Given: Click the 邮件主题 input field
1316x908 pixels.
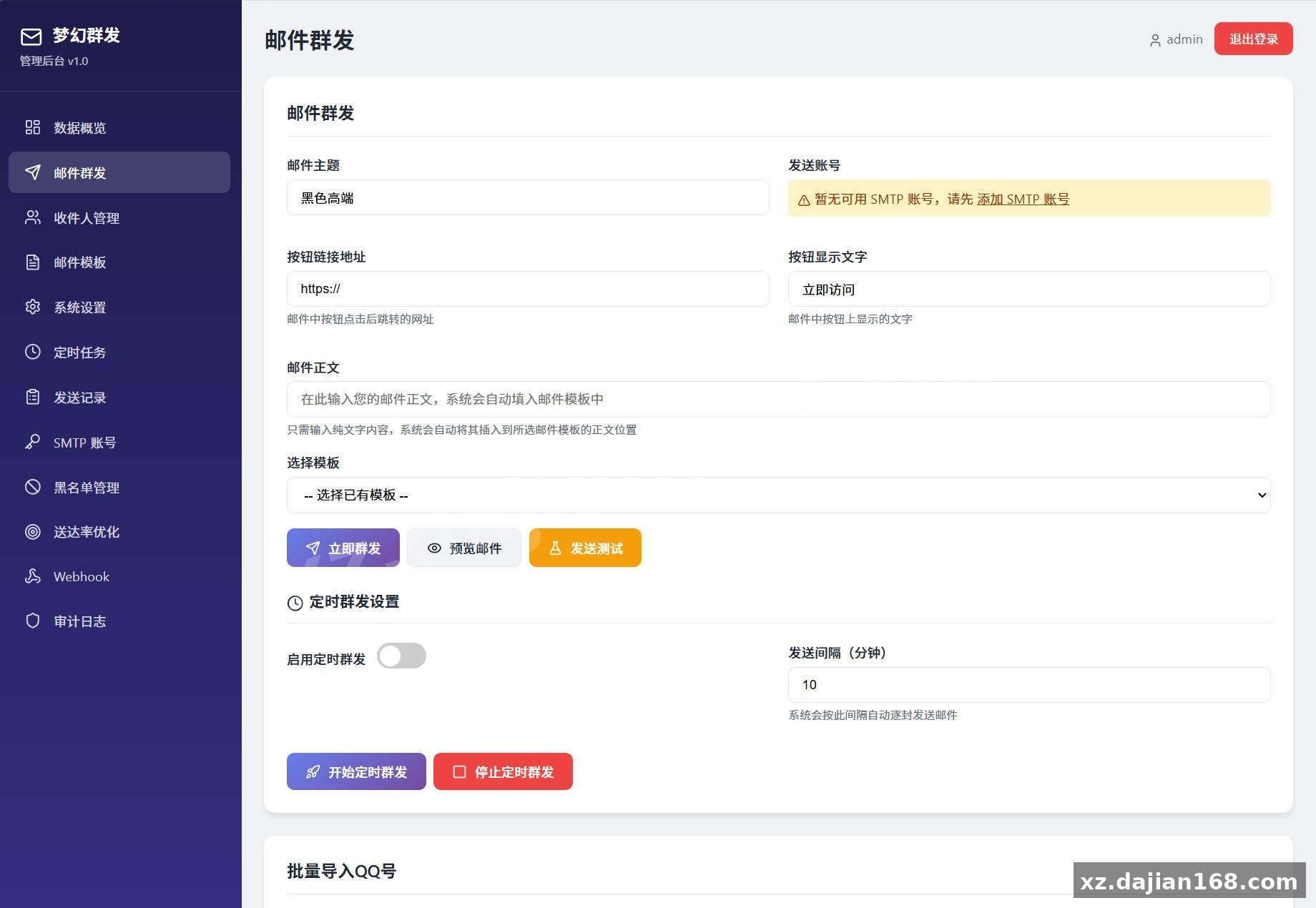Looking at the screenshot, I should [x=528, y=197].
